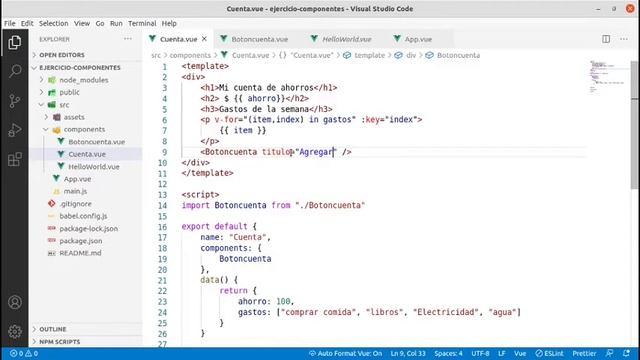Collapse the components folder
The width and height of the screenshot is (640, 360).
point(84,129)
